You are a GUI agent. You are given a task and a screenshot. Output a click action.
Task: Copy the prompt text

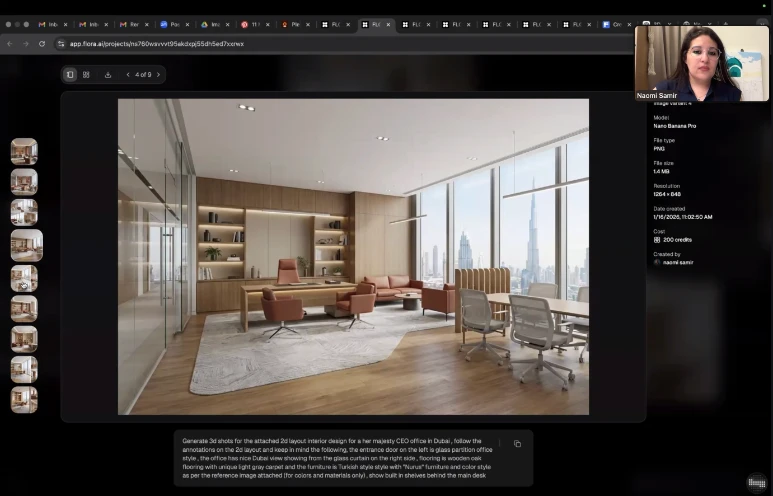click(517, 444)
